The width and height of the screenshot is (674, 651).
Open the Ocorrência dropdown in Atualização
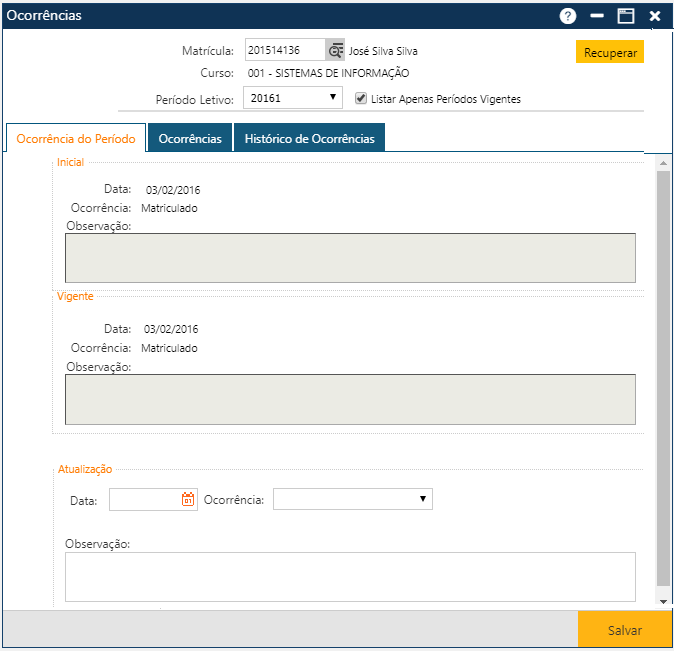click(352, 499)
